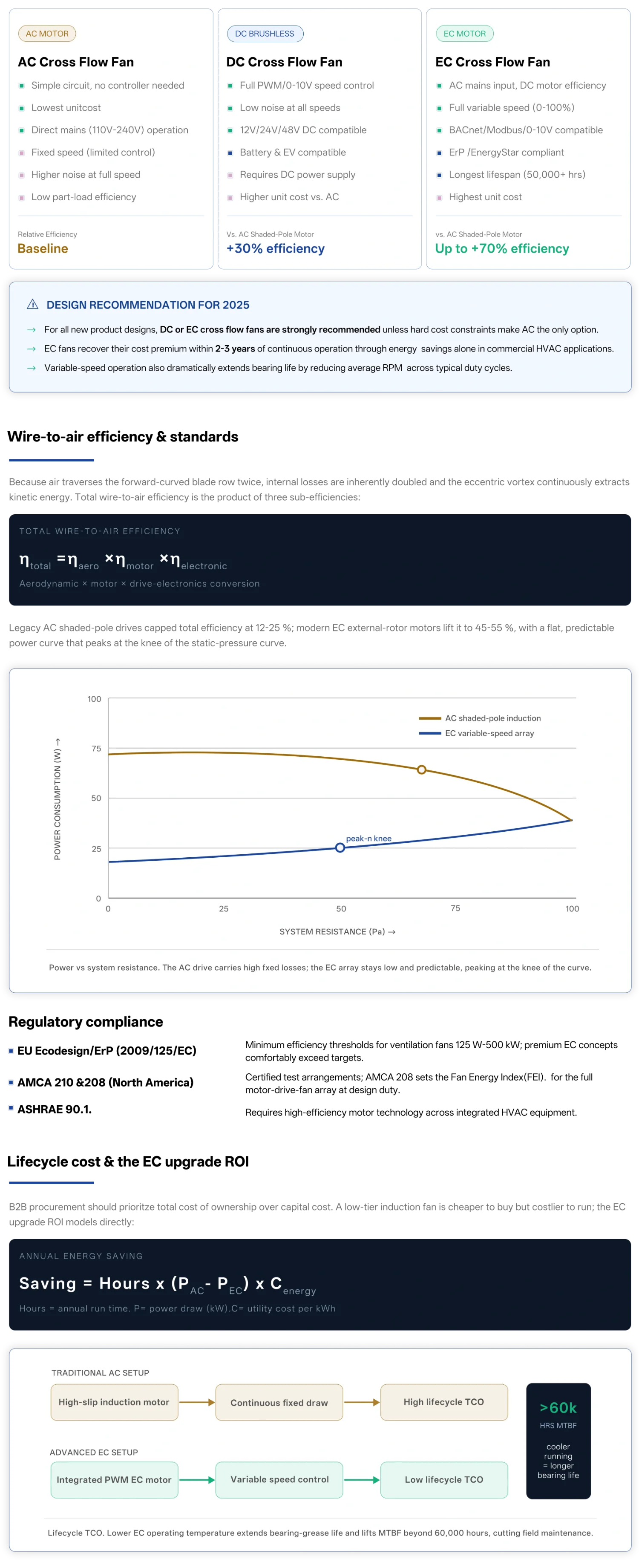Click 'Wire-to-air efficiency & standards' heading
This screenshot has height=1568, width=639.
pos(123,436)
